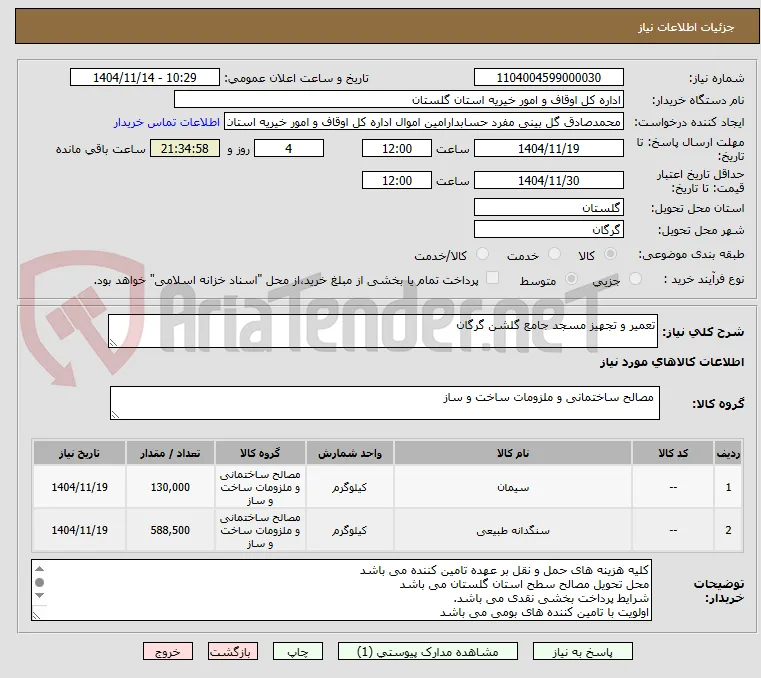The width and height of the screenshot is (761, 678).
Task: Click scroll-up arrow in توضیحات خریدار box
Action: pos(40,569)
